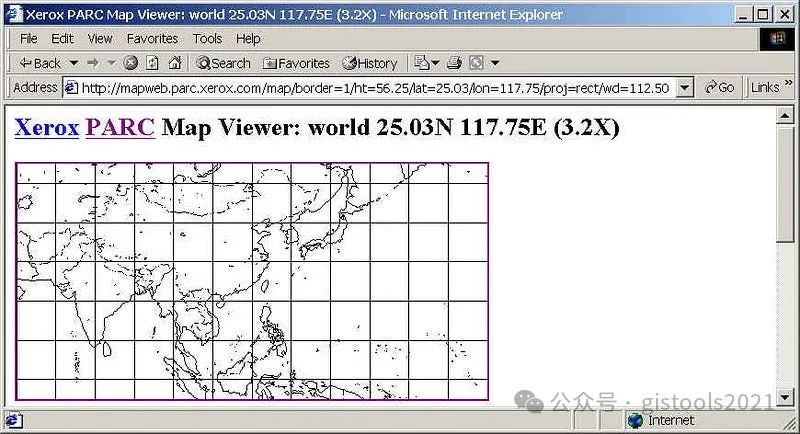Click the Edit page toolbar icon
This screenshot has width=800, height=434.
pyautogui.click(x=477, y=63)
